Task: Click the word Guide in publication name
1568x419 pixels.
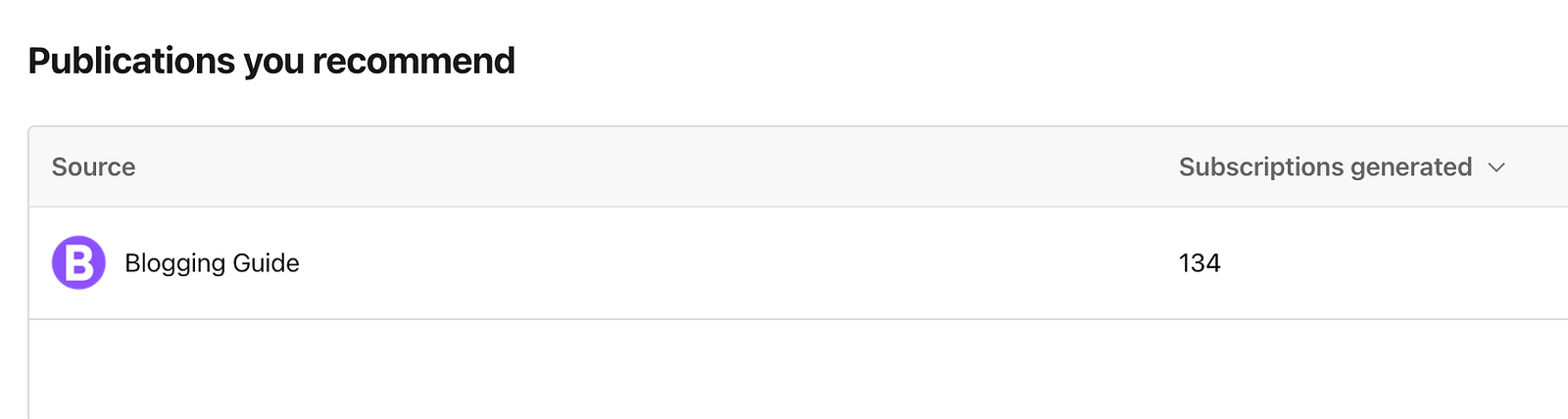Action: tap(266, 263)
